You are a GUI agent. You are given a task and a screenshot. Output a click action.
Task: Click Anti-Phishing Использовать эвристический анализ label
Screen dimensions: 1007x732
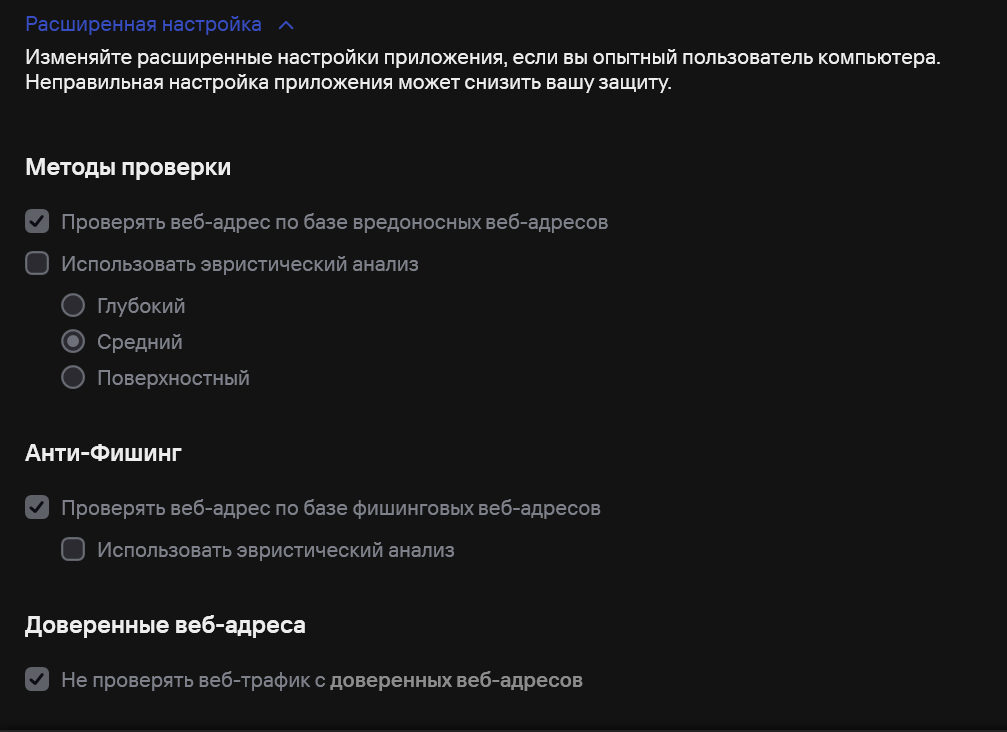click(x=276, y=550)
